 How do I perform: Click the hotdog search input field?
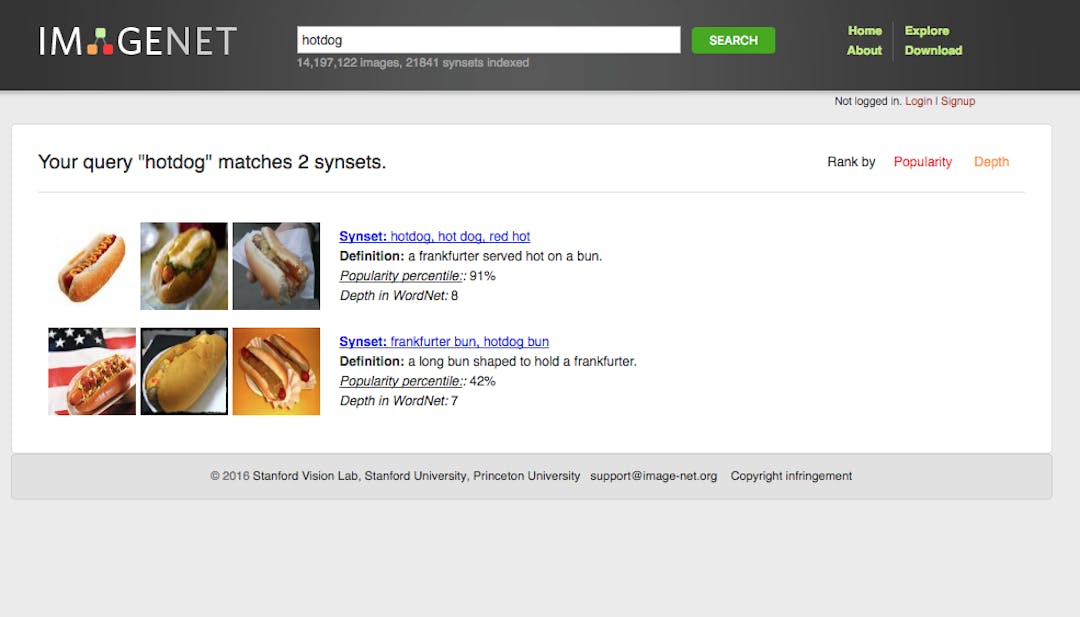point(488,40)
